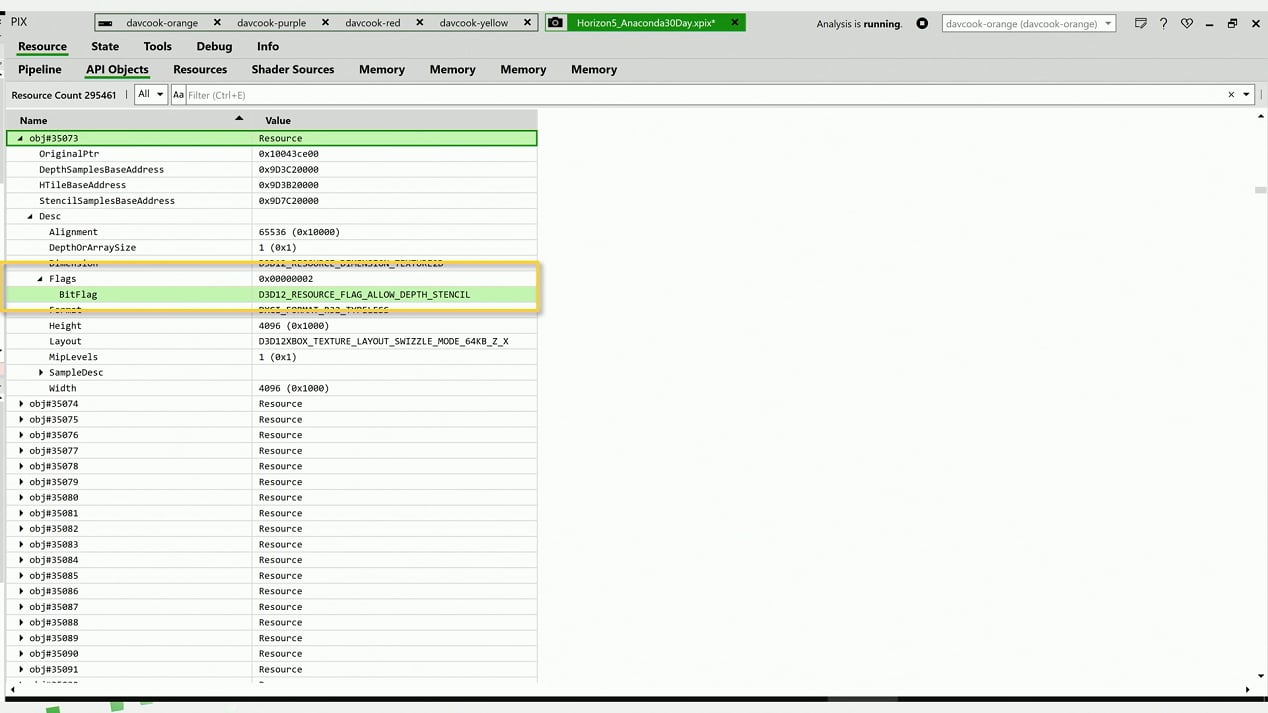Collapse the Flags node
This screenshot has width=1268, height=713.
click(x=40, y=279)
